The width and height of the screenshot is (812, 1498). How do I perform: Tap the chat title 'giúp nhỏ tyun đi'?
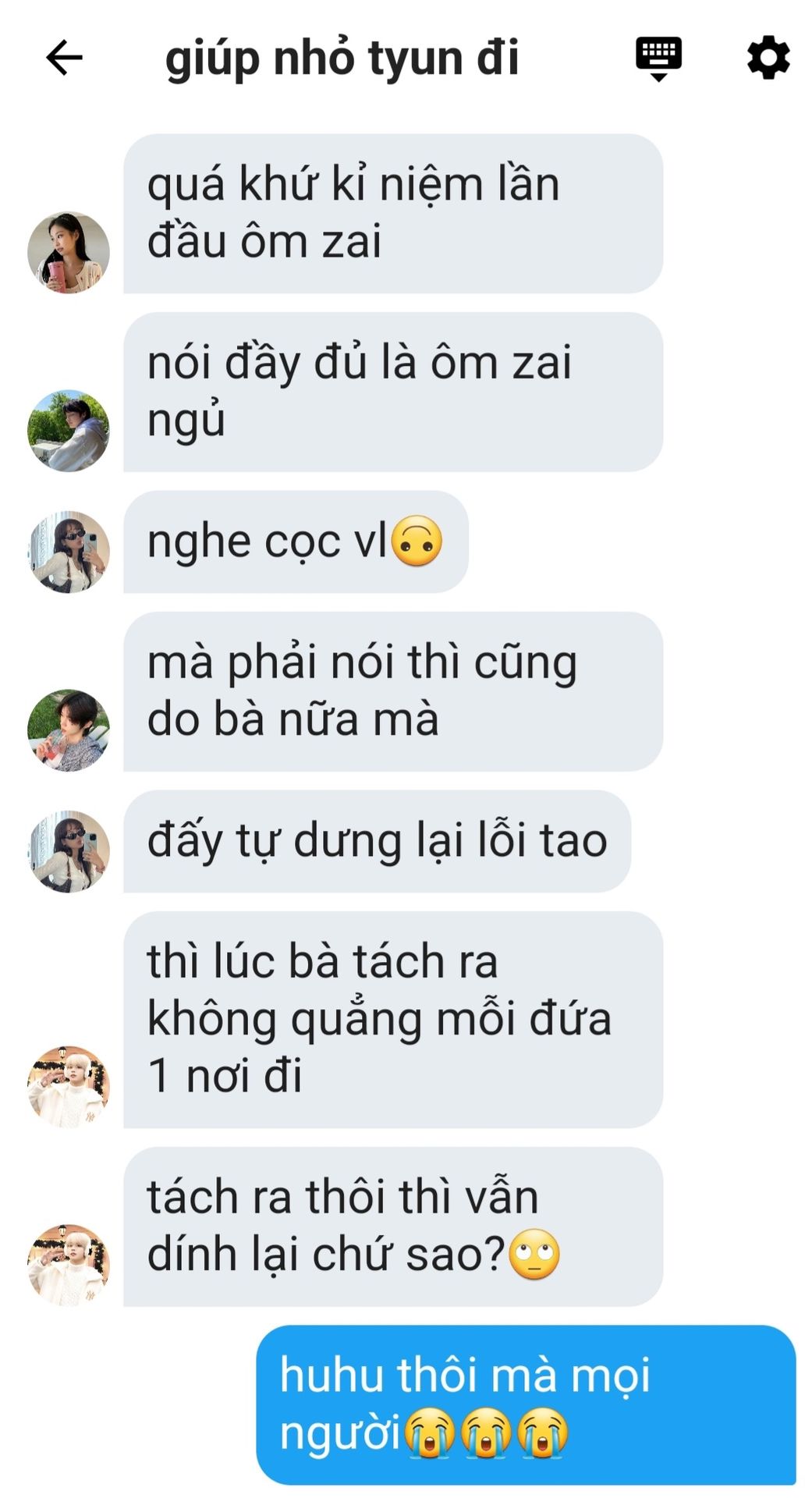point(342,58)
